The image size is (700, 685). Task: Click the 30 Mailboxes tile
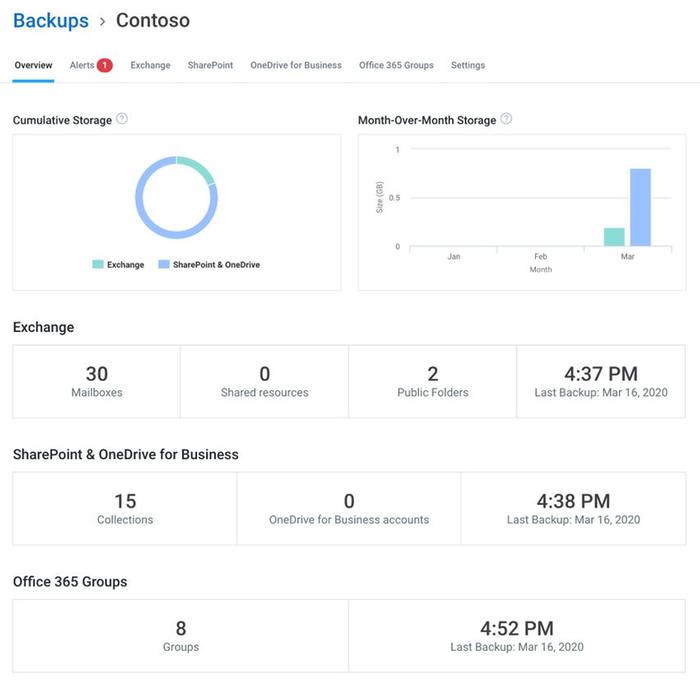(x=97, y=381)
